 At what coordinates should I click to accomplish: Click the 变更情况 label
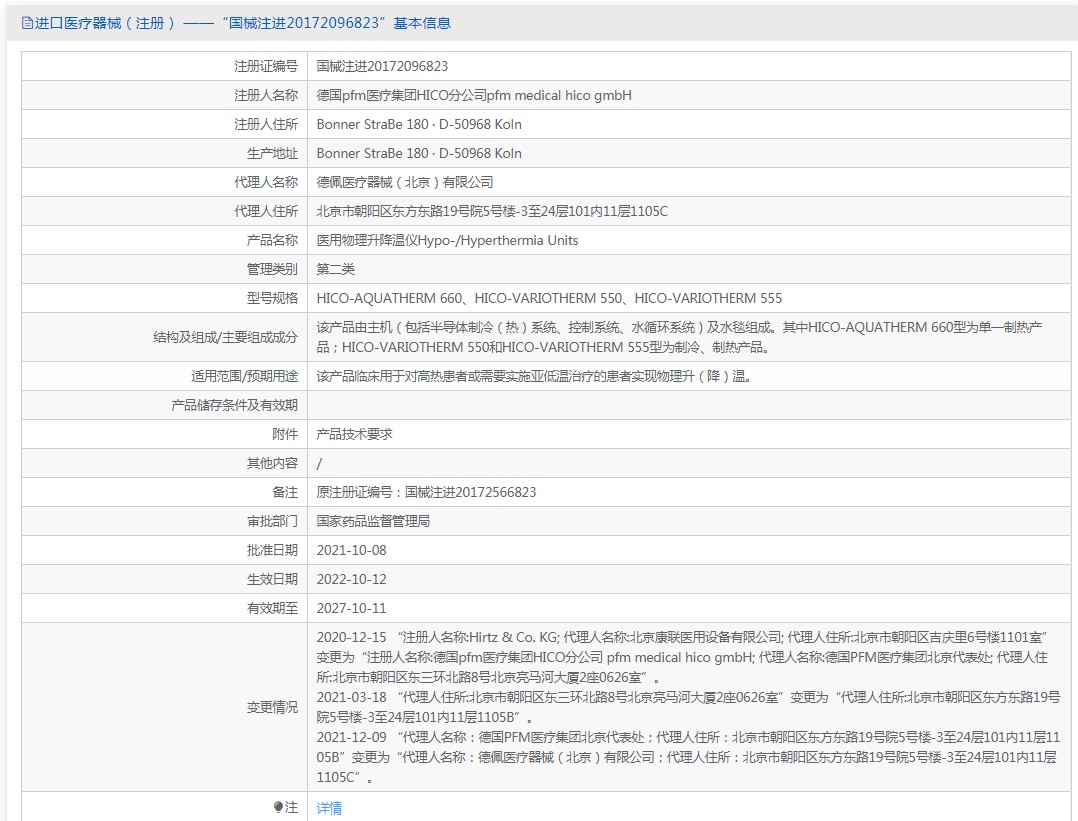272,707
